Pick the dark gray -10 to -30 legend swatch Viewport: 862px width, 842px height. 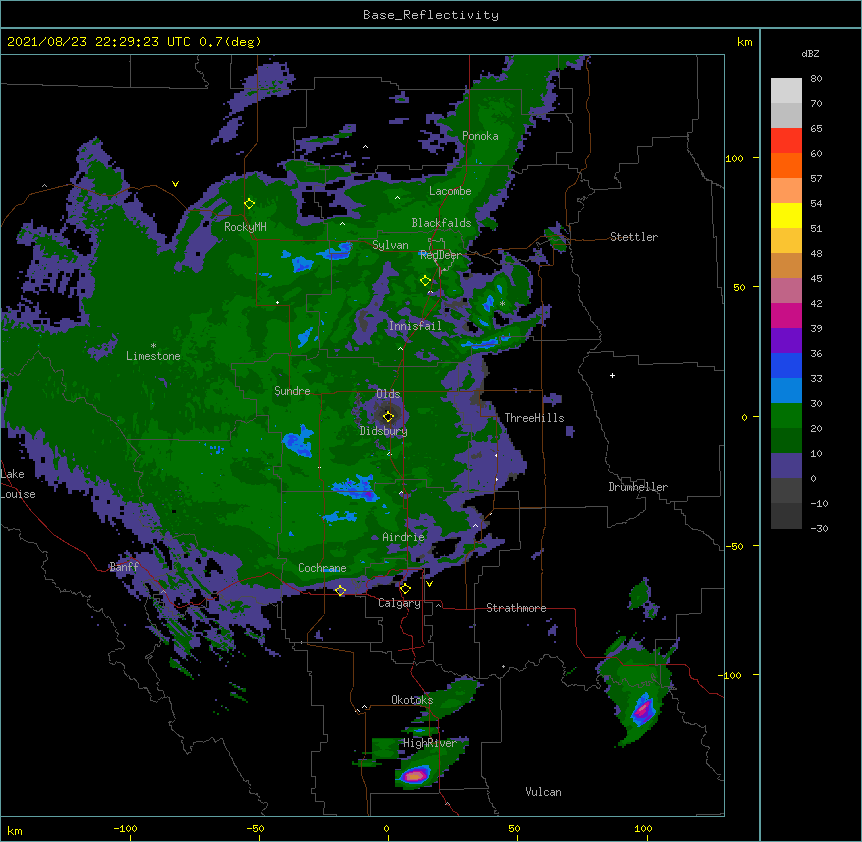[786, 516]
